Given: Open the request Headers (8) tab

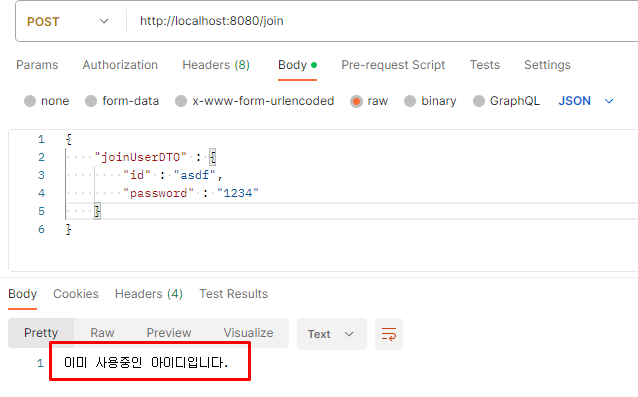Looking at the screenshot, I should pos(216,65).
